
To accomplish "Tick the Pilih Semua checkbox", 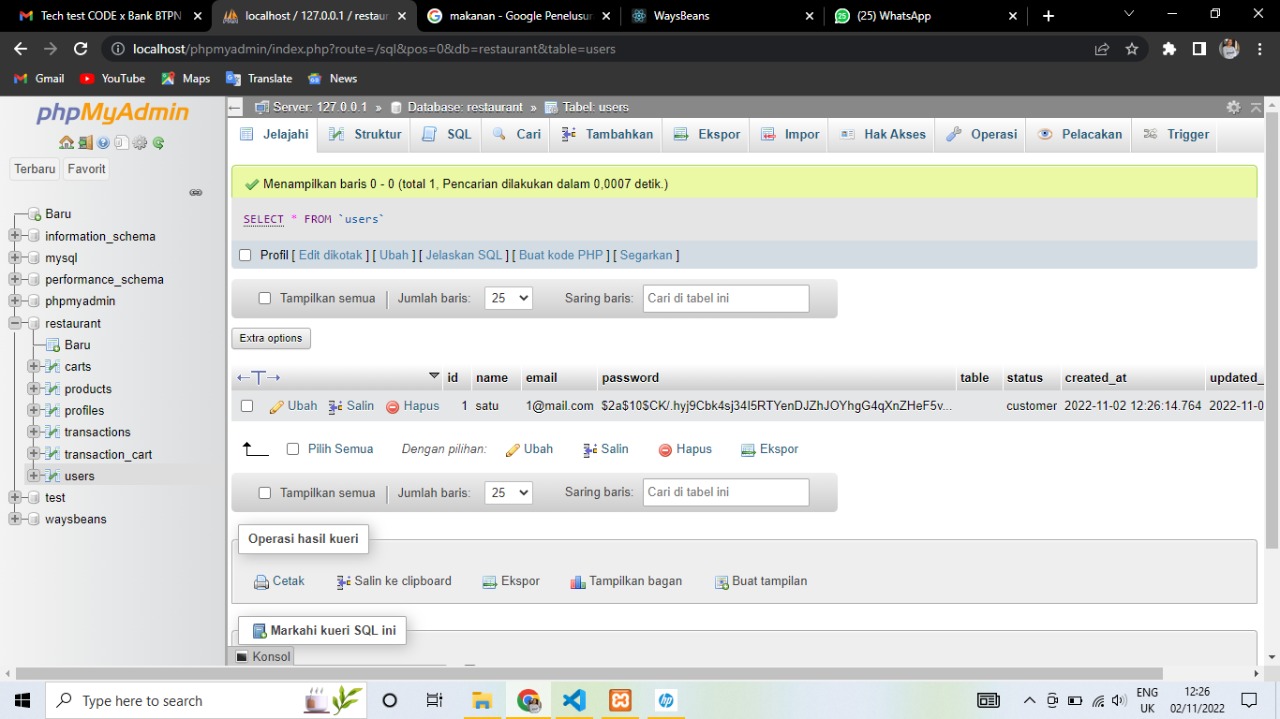I will (x=293, y=449).
